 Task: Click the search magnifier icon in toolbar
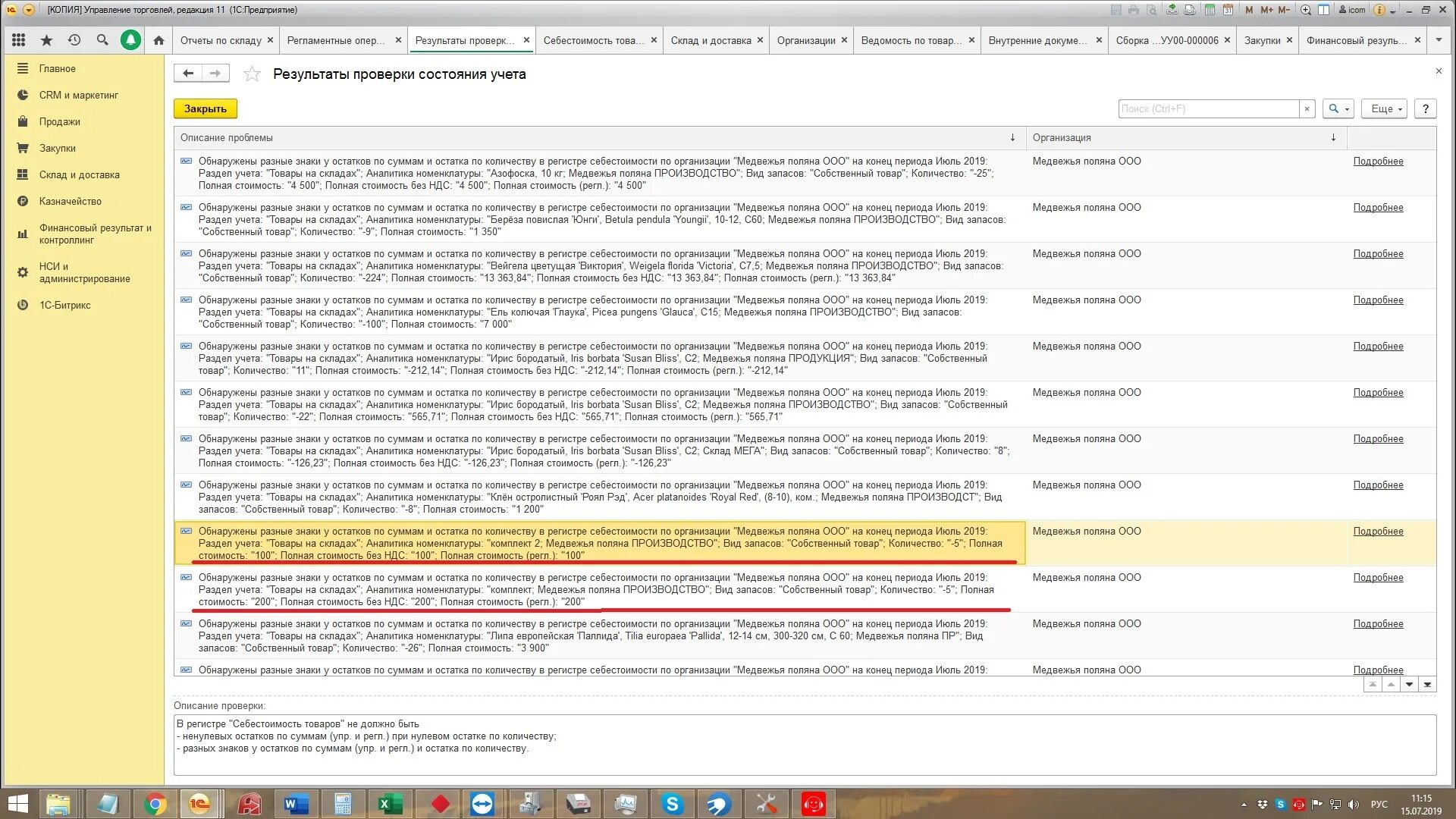[x=102, y=40]
